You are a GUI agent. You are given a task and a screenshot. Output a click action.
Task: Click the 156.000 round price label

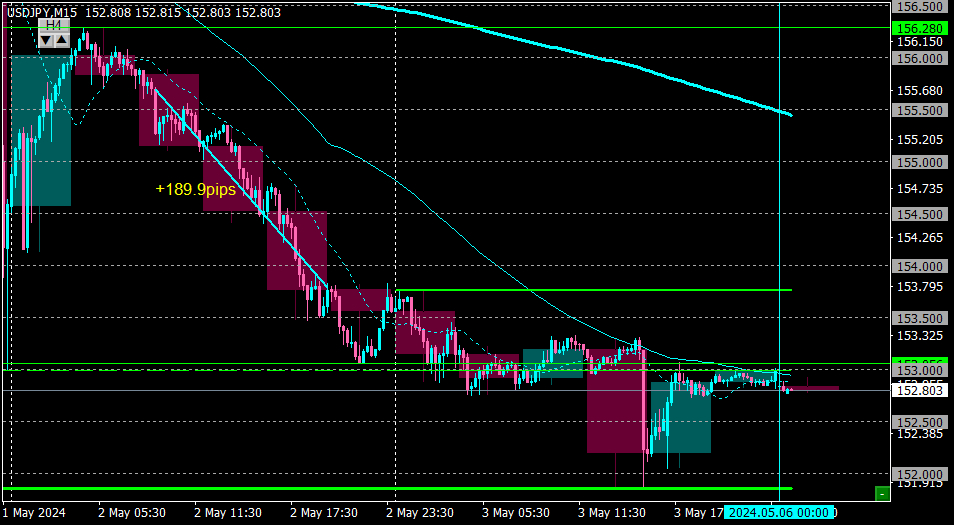click(920, 58)
